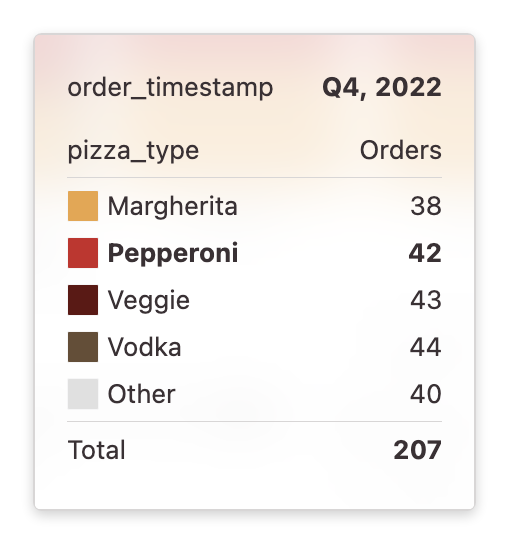Click the Q4, 2022 date value
This screenshot has height=544, width=509.
click(382, 88)
